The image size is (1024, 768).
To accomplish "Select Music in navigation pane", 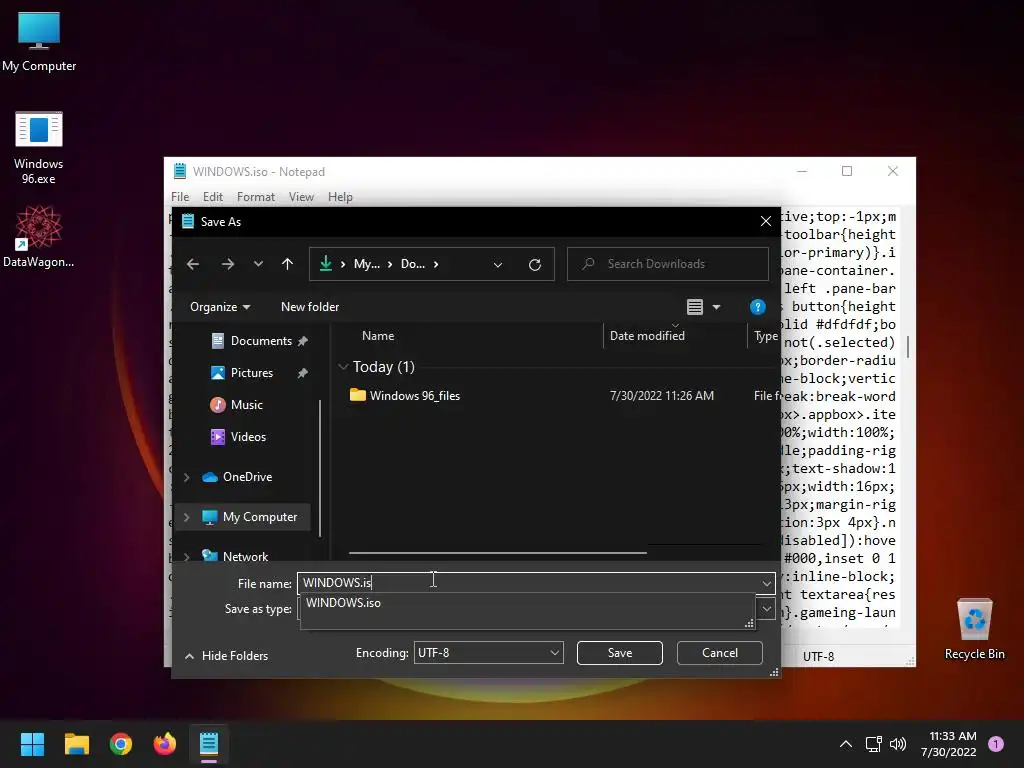I will pos(246,405).
